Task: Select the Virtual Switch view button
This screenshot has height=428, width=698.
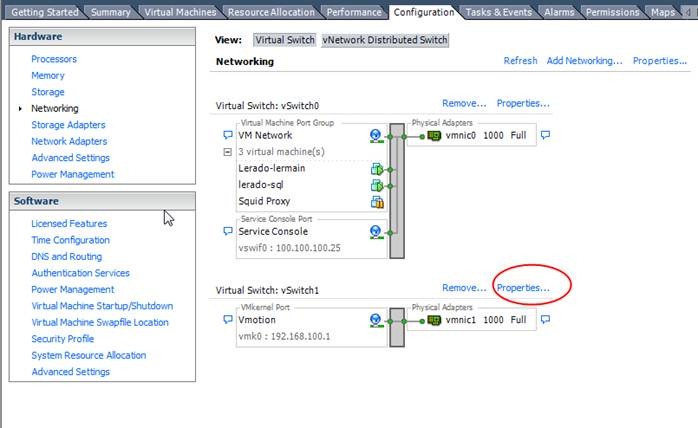Action: (285, 40)
